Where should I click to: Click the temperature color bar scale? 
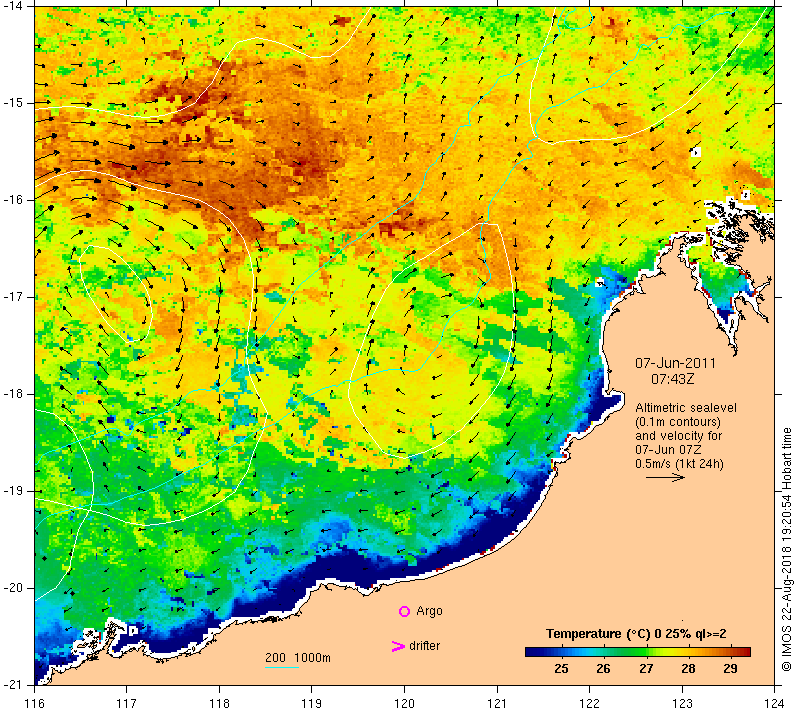(638, 652)
